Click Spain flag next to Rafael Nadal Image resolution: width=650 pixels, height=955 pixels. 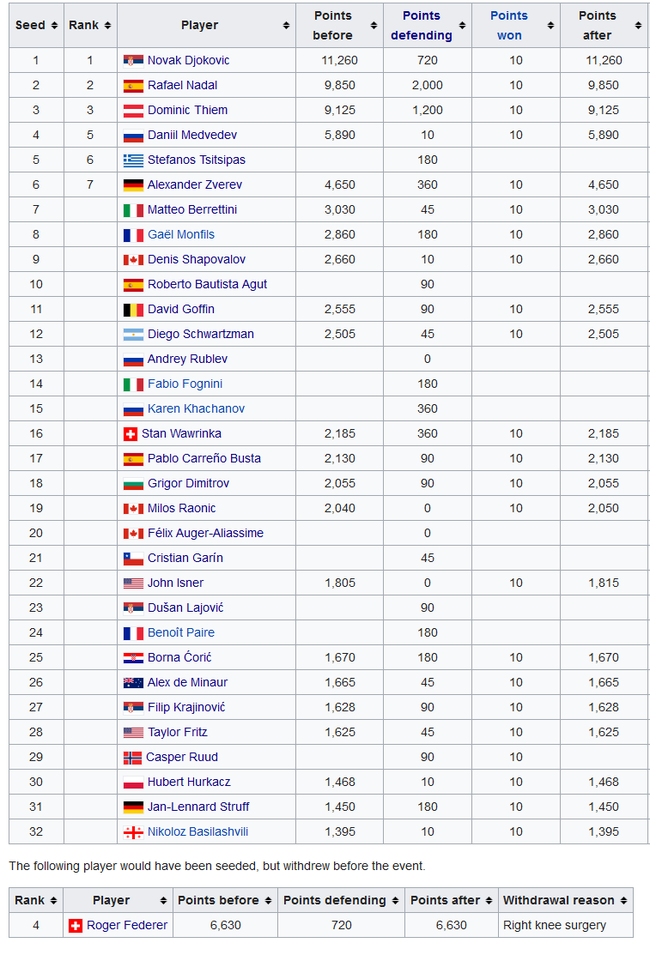tap(133, 85)
